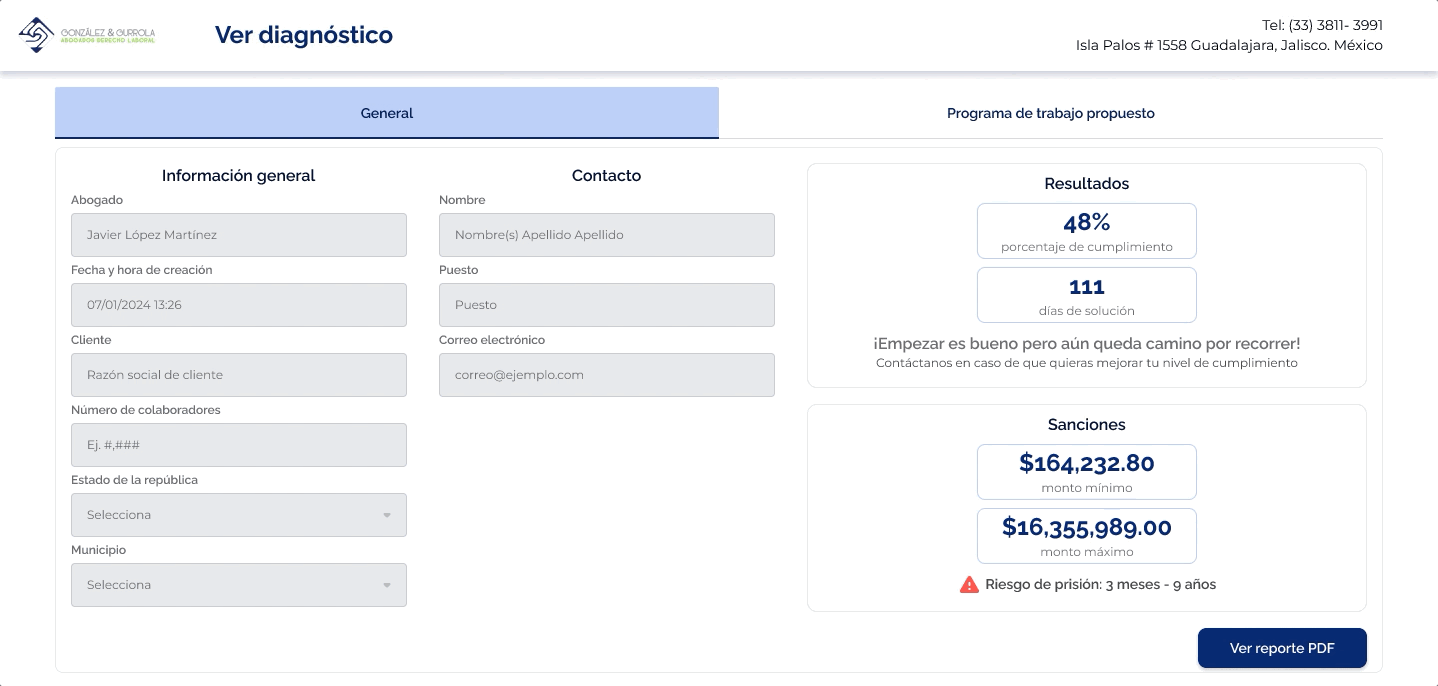This screenshot has height=686, width=1438.
Task: Click the 48% porcentaje de cumplimiento card
Action: pos(1087,231)
